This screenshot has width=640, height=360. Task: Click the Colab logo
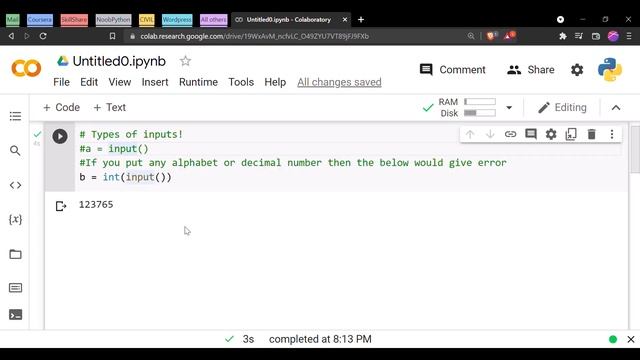26,68
